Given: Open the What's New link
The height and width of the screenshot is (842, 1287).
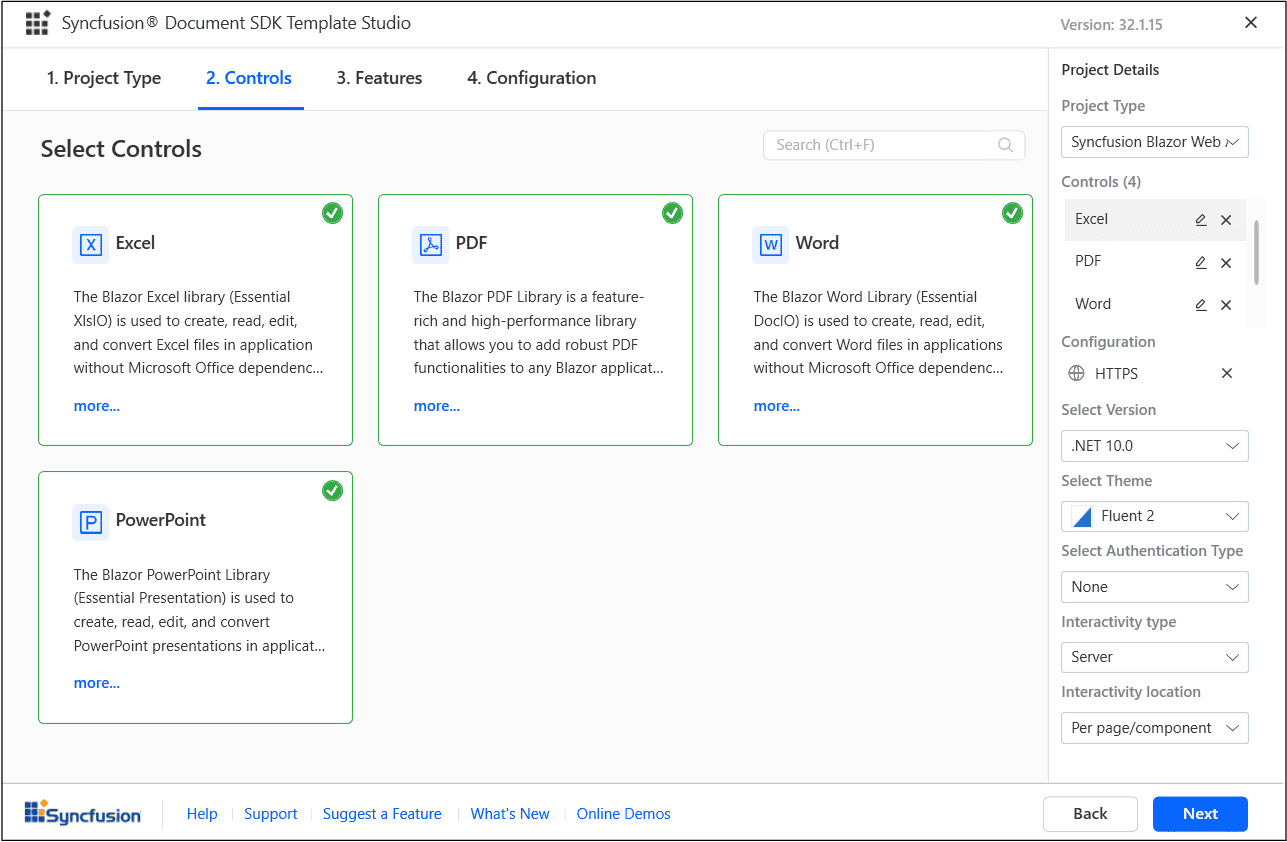Looking at the screenshot, I should tap(509, 813).
